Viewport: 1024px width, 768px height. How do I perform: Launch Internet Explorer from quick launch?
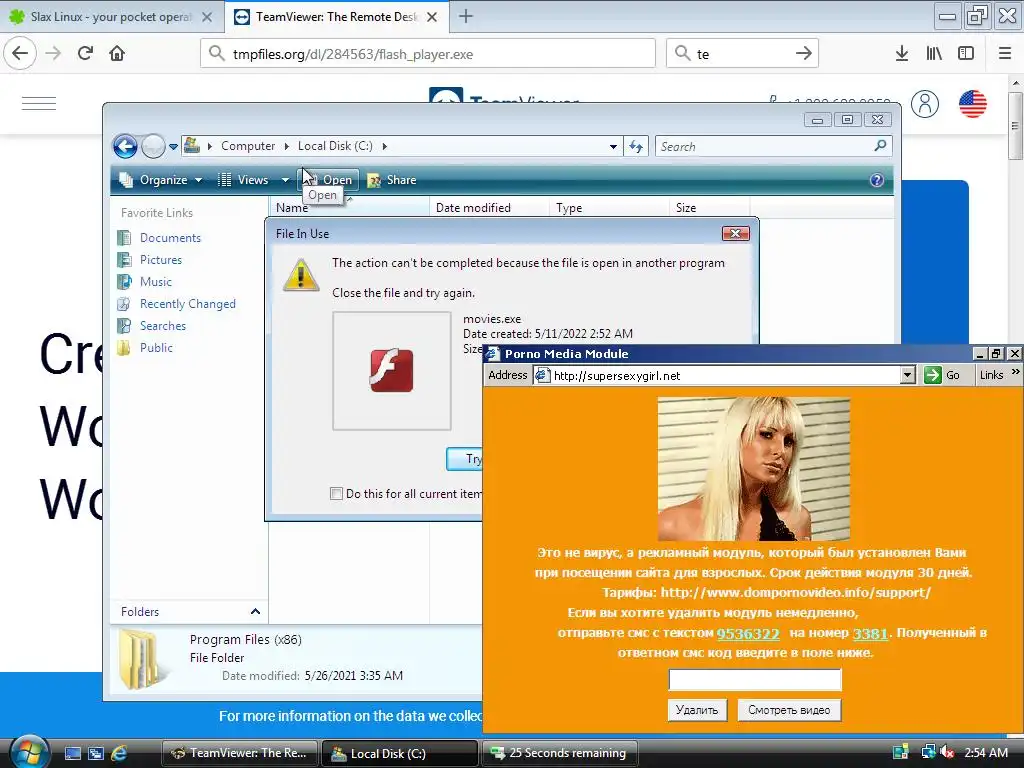click(119, 754)
